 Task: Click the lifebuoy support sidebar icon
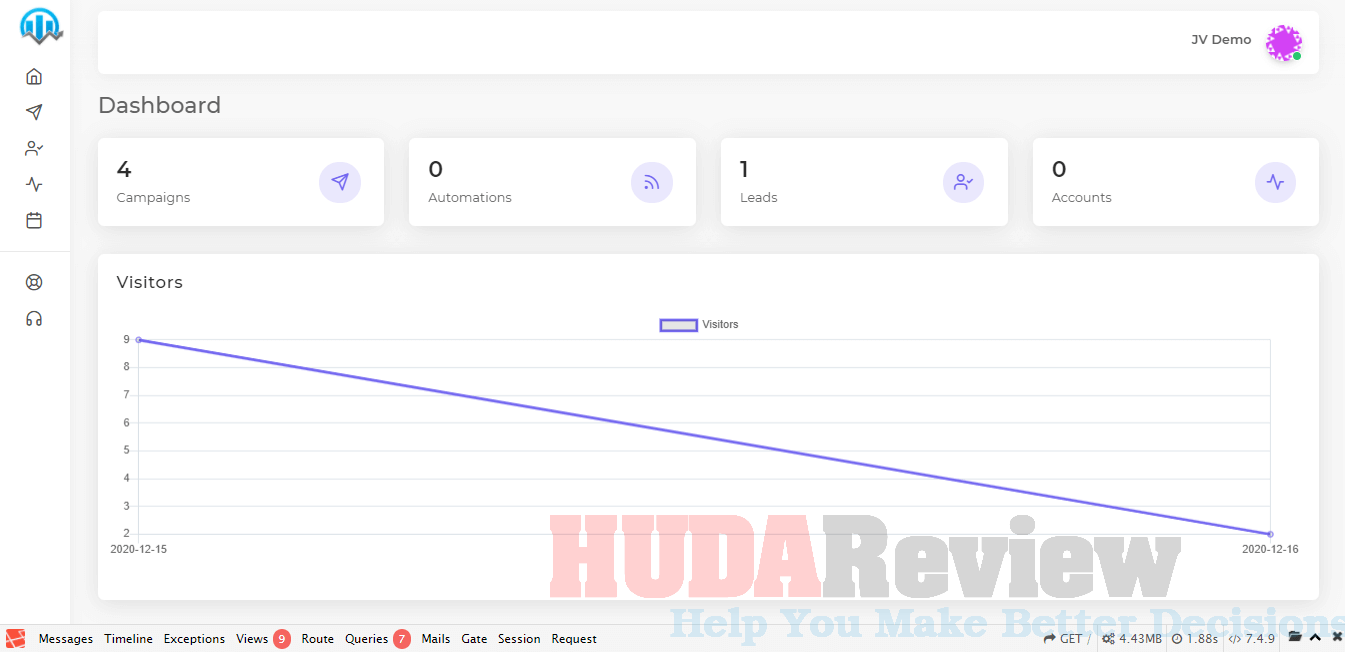tap(34, 282)
